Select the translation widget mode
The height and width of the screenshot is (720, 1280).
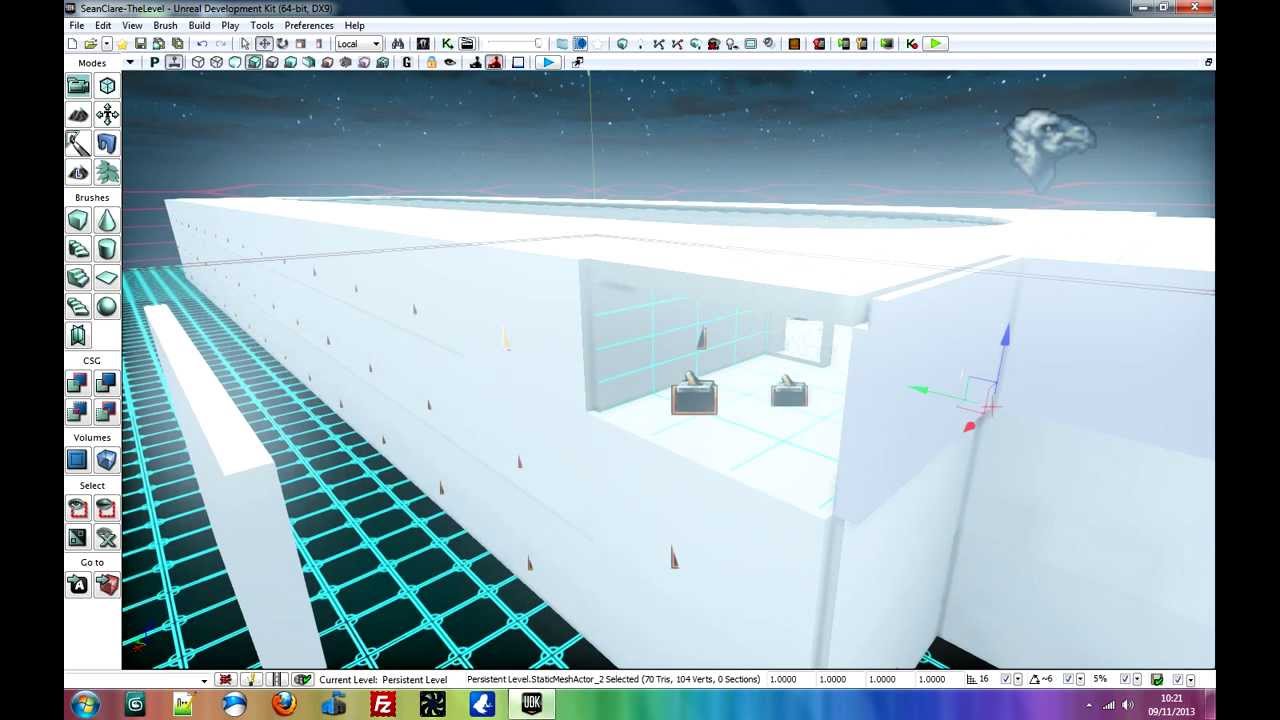point(264,44)
